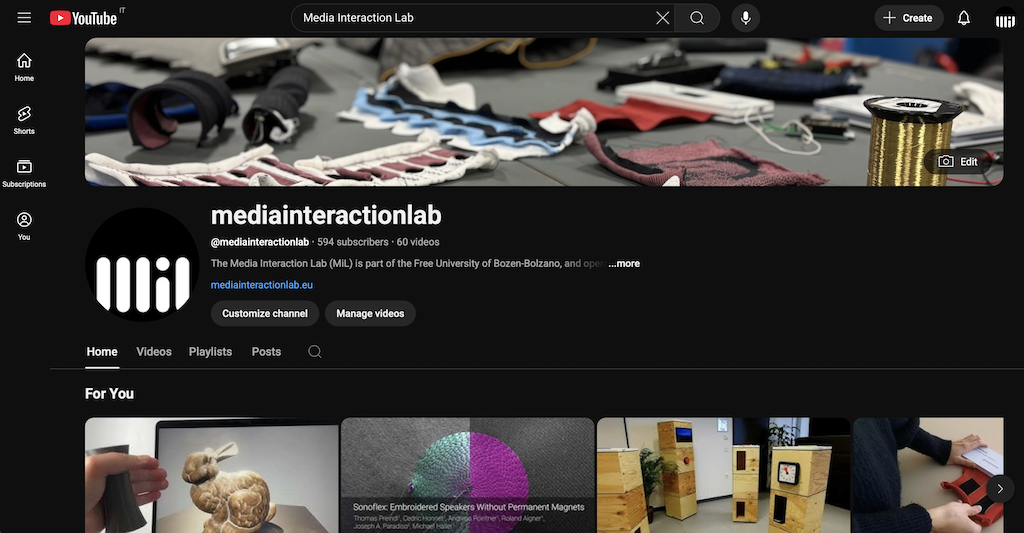Edit the channel banner image

(958, 161)
